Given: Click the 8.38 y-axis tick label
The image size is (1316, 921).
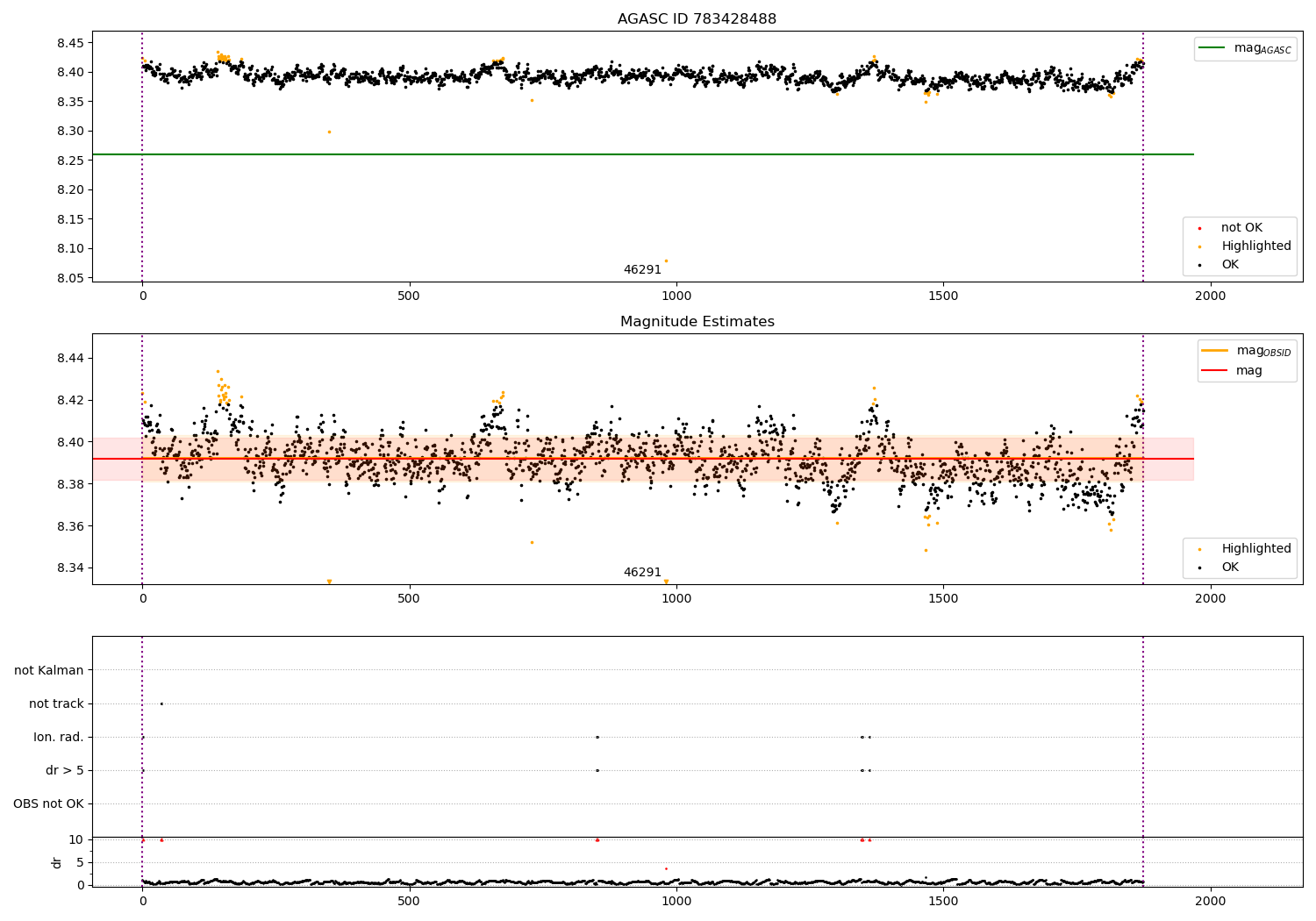Looking at the screenshot, I should [69, 484].
